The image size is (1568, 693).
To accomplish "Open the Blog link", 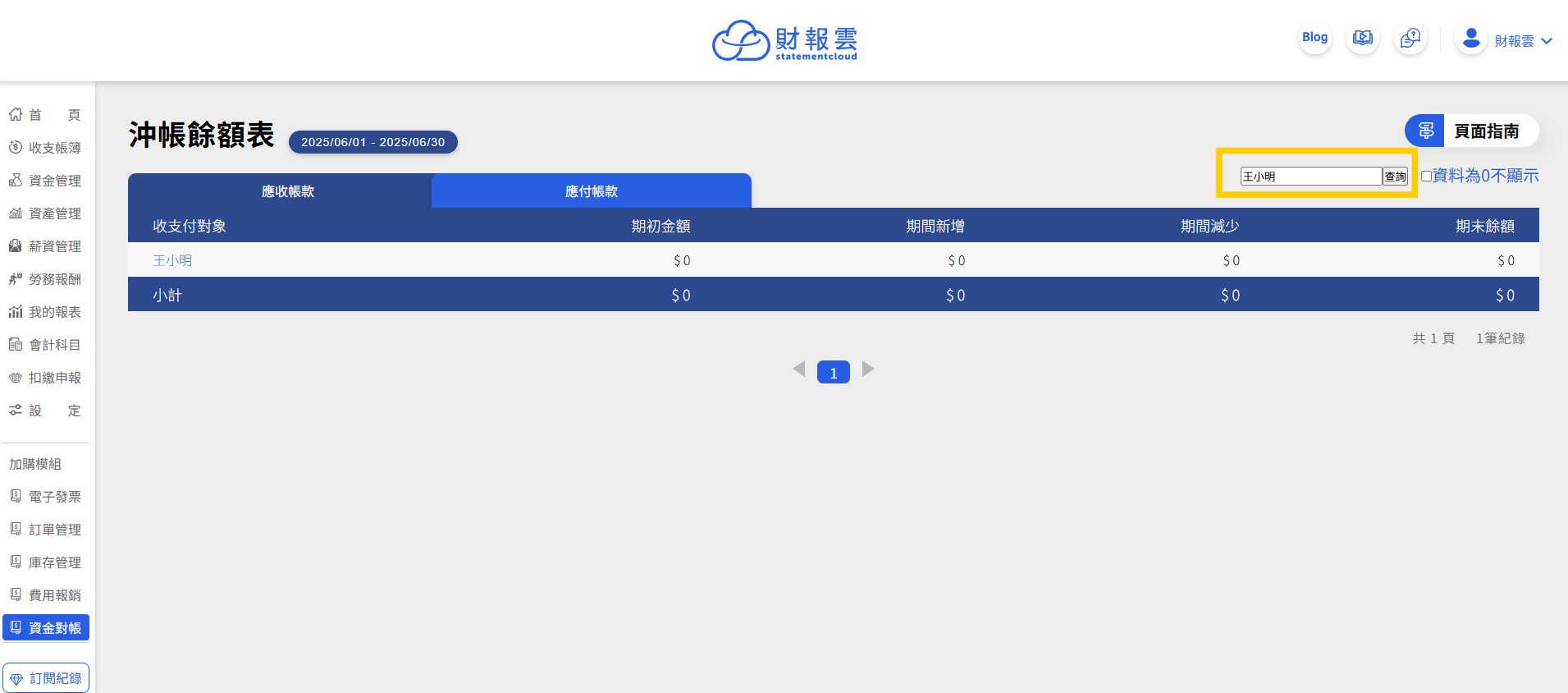I will (x=1314, y=38).
